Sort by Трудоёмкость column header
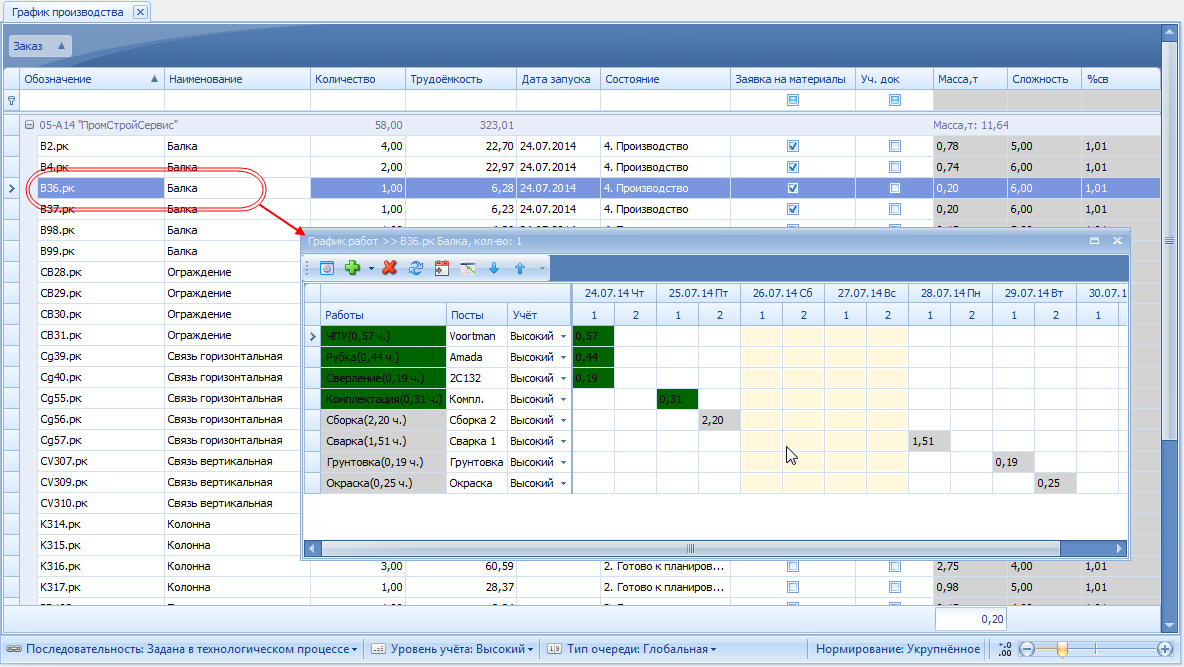 point(460,79)
